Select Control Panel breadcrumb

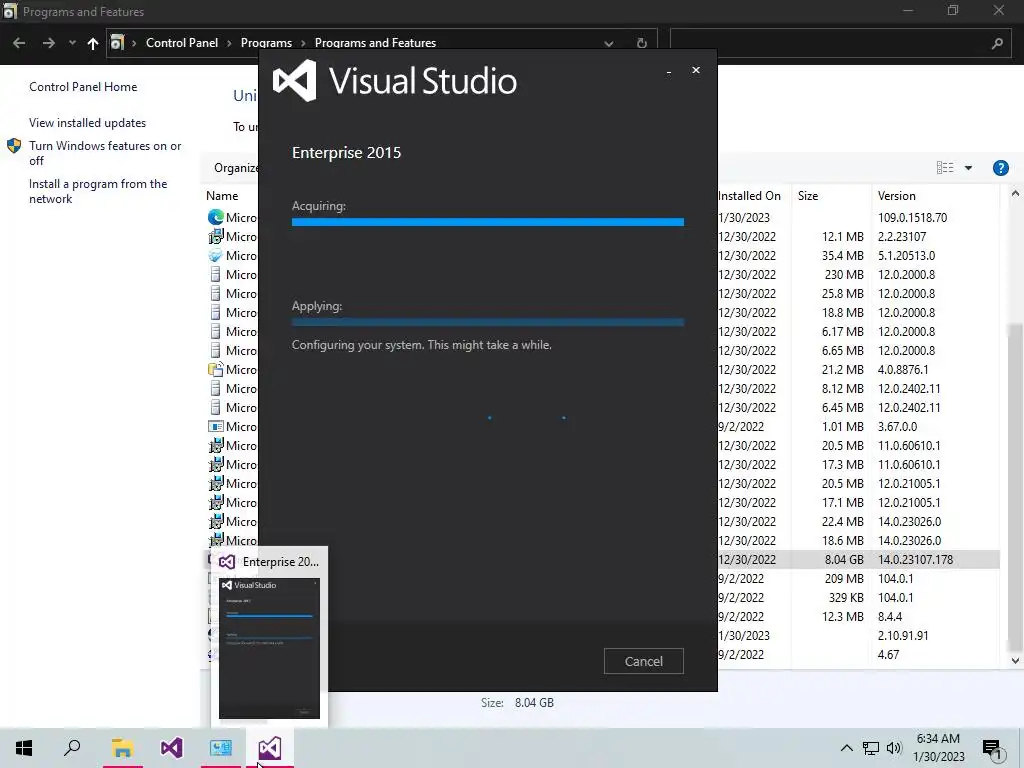[x=182, y=42]
